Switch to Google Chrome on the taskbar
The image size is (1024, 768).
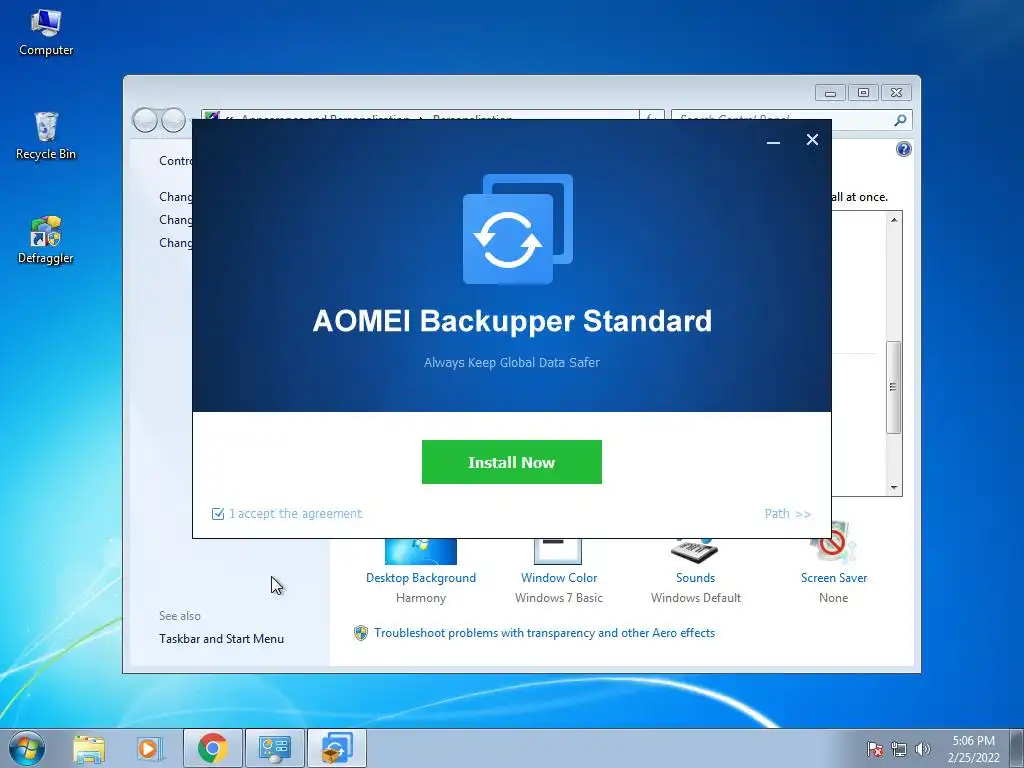213,748
